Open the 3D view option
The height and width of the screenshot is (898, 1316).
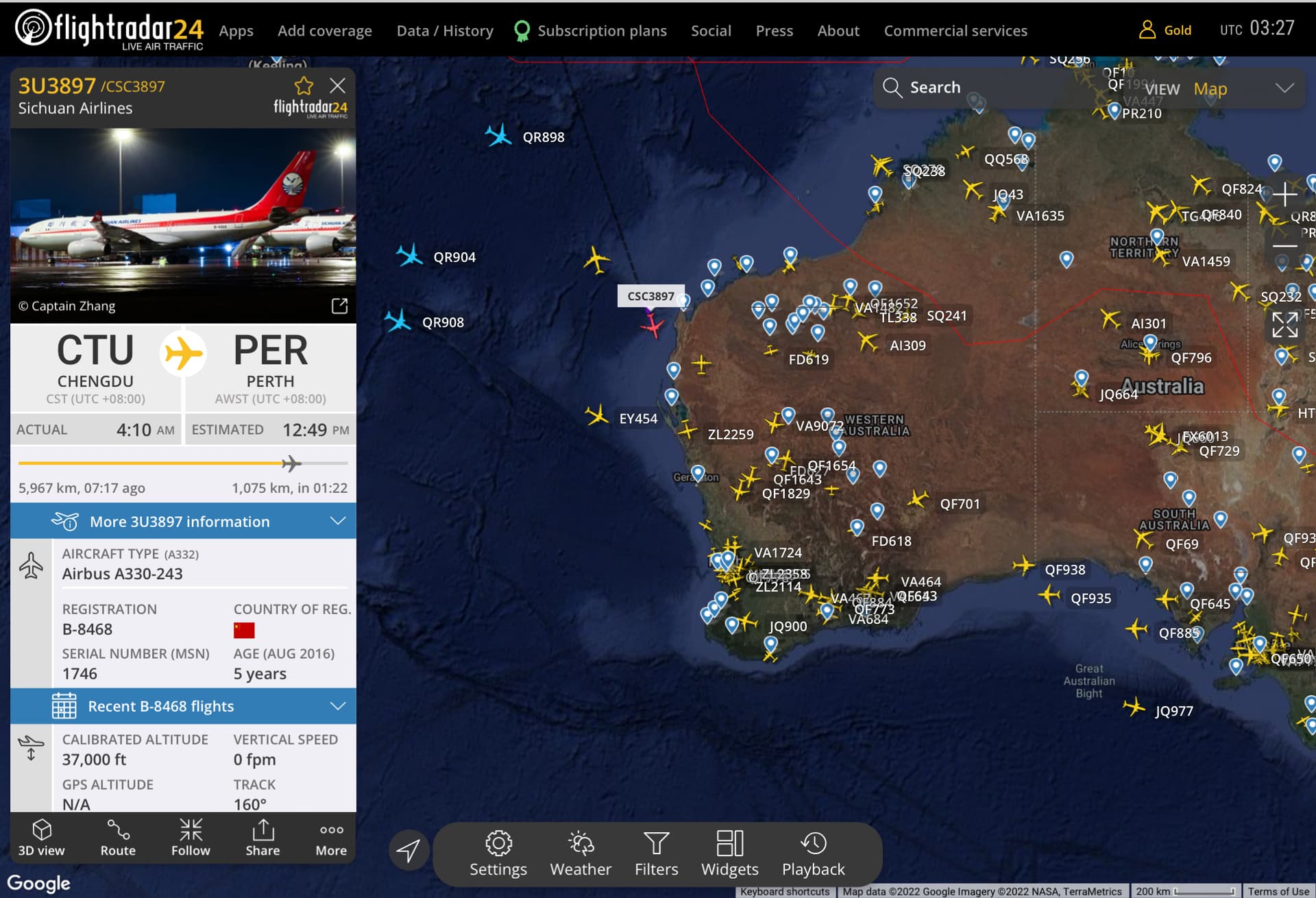pos(41,837)
